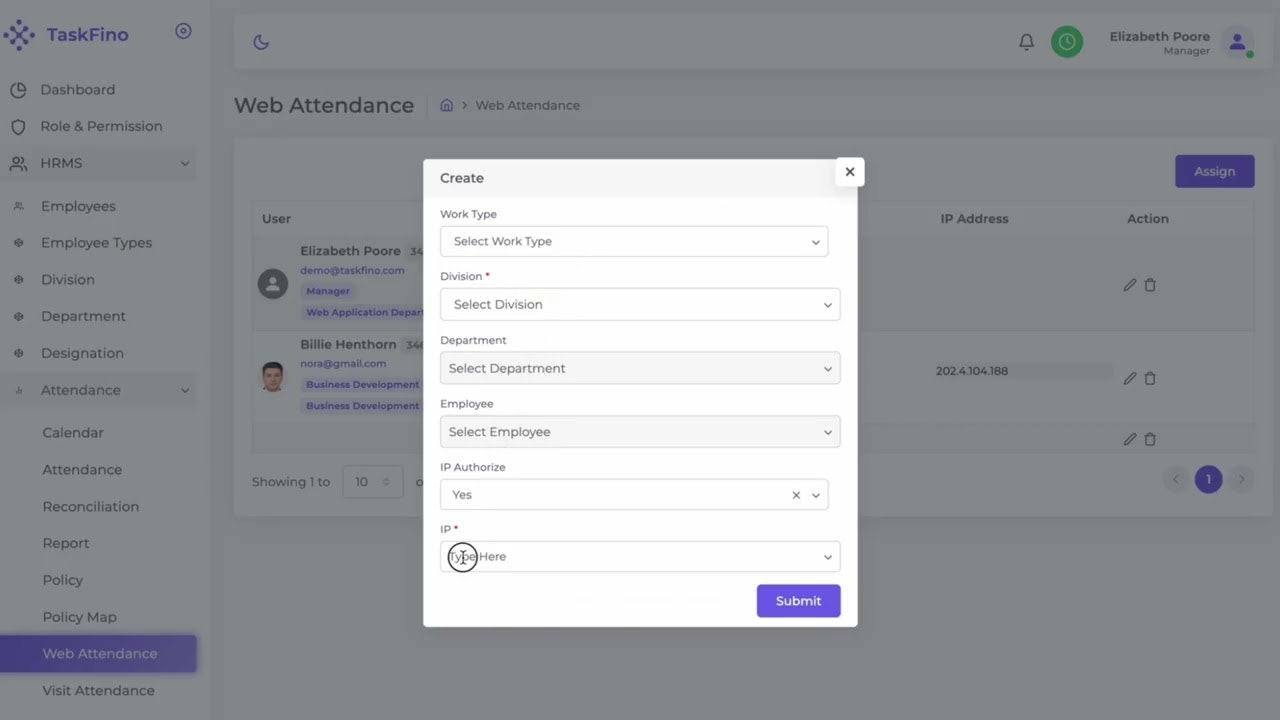Go to Policy Map in sidebar
Screen dimensions: 1280x720
[x=79, y=617]
